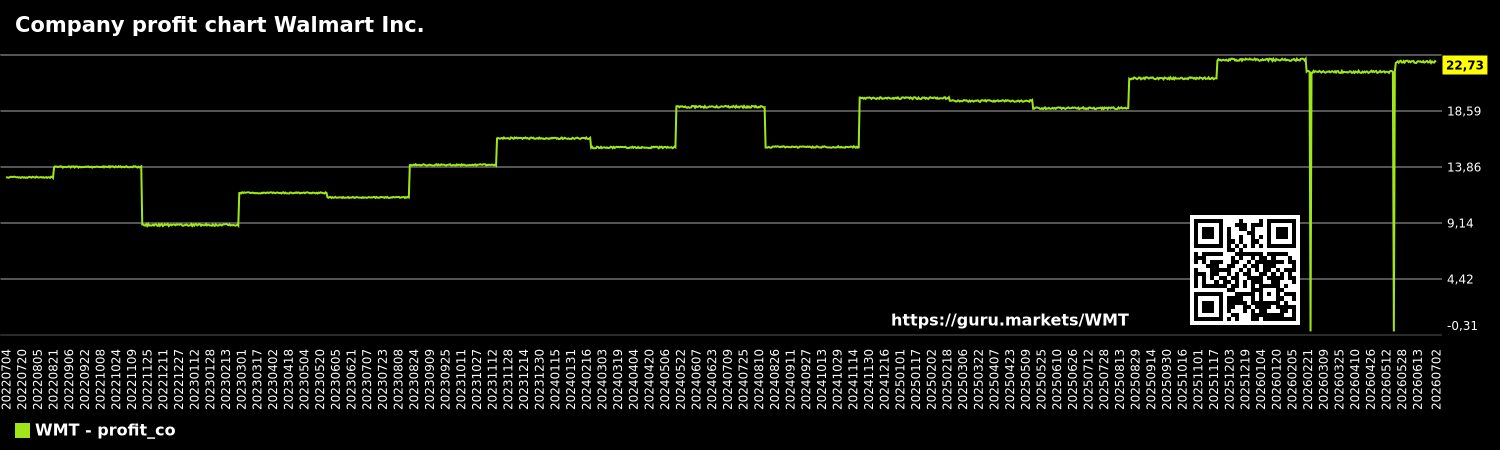This screenshot has width=1500, height=450.
Task: Click the -0,31 y-axis label
Action: (x=1462, y=326)
